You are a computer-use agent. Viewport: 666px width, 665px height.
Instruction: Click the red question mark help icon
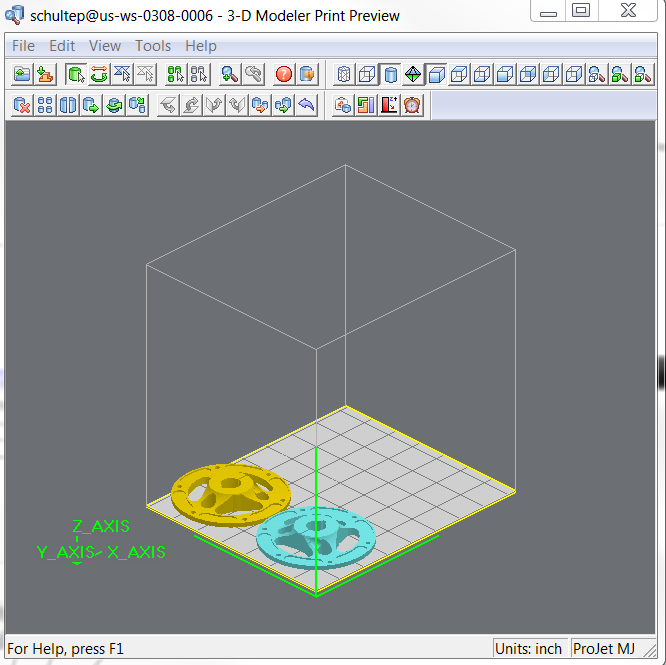pos(283,74)
